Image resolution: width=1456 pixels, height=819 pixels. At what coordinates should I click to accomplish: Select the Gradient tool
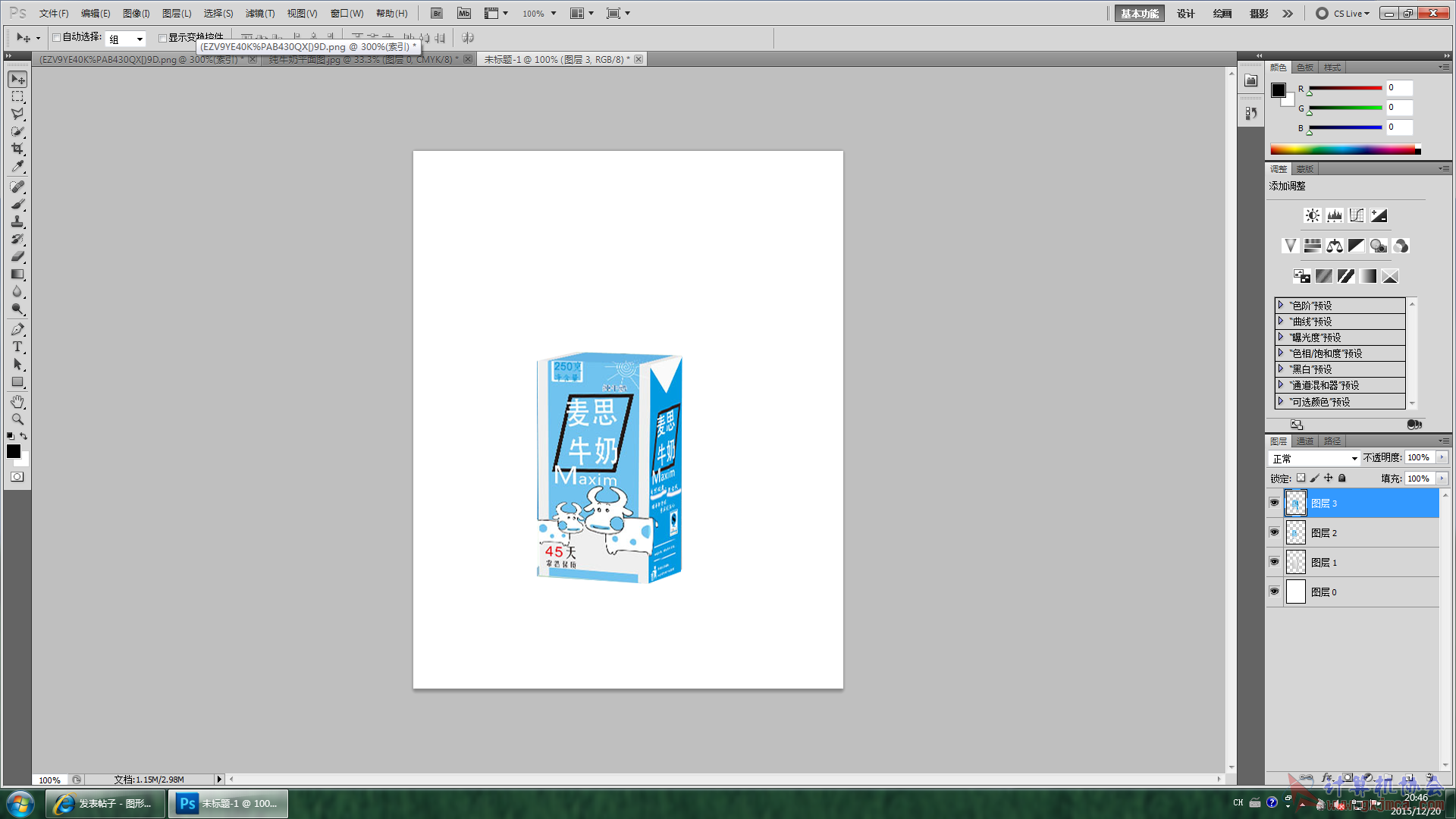(17, 275)
